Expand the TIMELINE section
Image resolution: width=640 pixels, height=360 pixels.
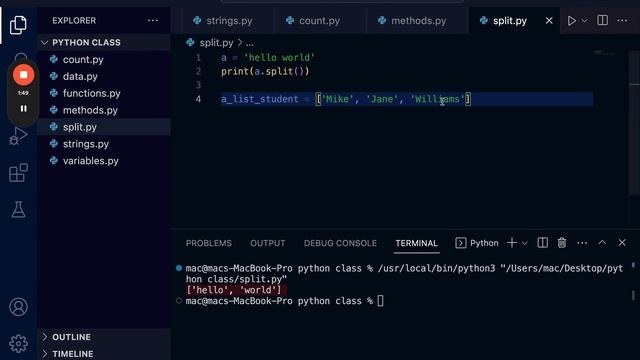72,353
